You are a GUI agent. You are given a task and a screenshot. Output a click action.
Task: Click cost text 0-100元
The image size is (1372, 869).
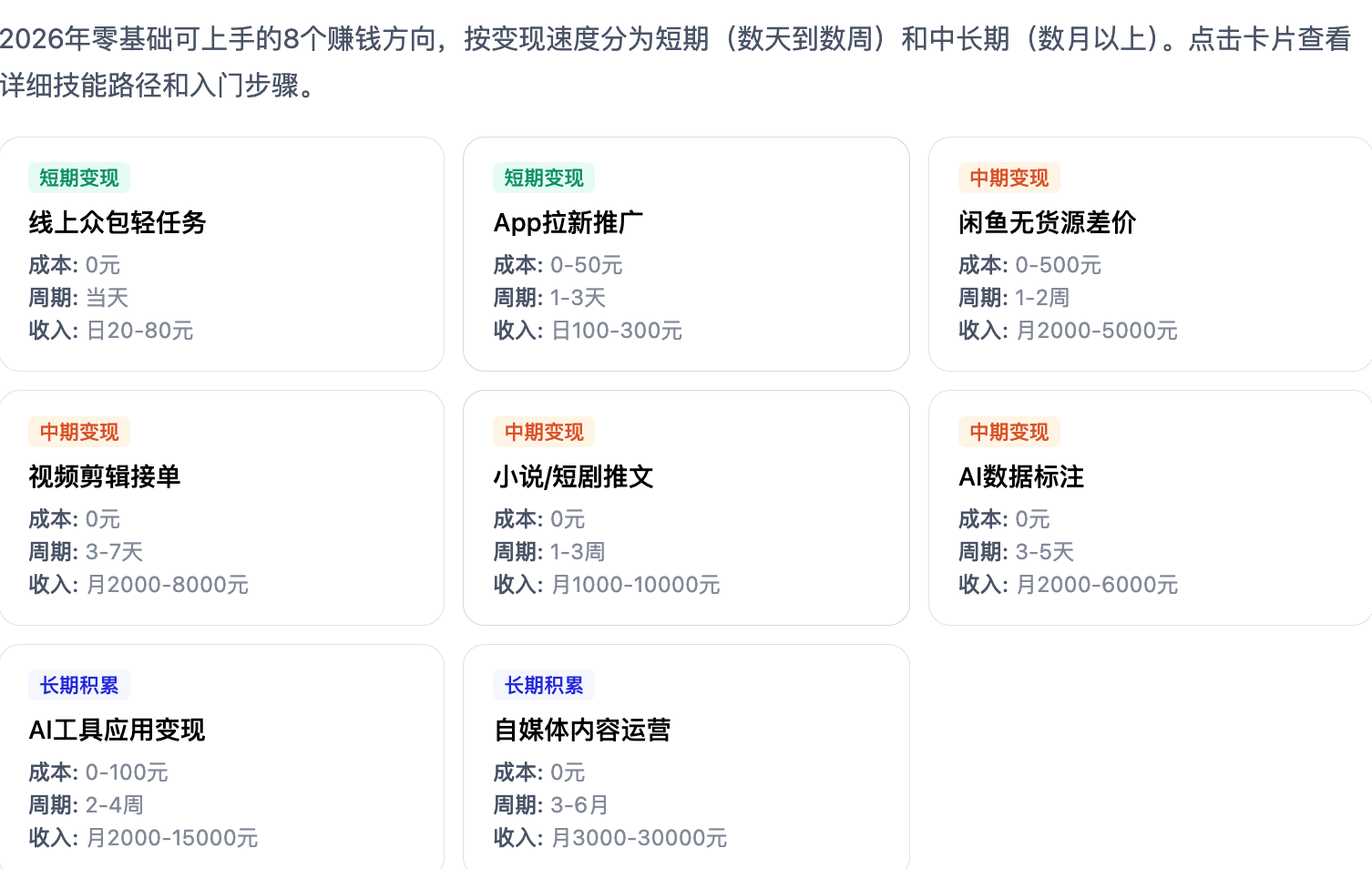tap(128, 772)
